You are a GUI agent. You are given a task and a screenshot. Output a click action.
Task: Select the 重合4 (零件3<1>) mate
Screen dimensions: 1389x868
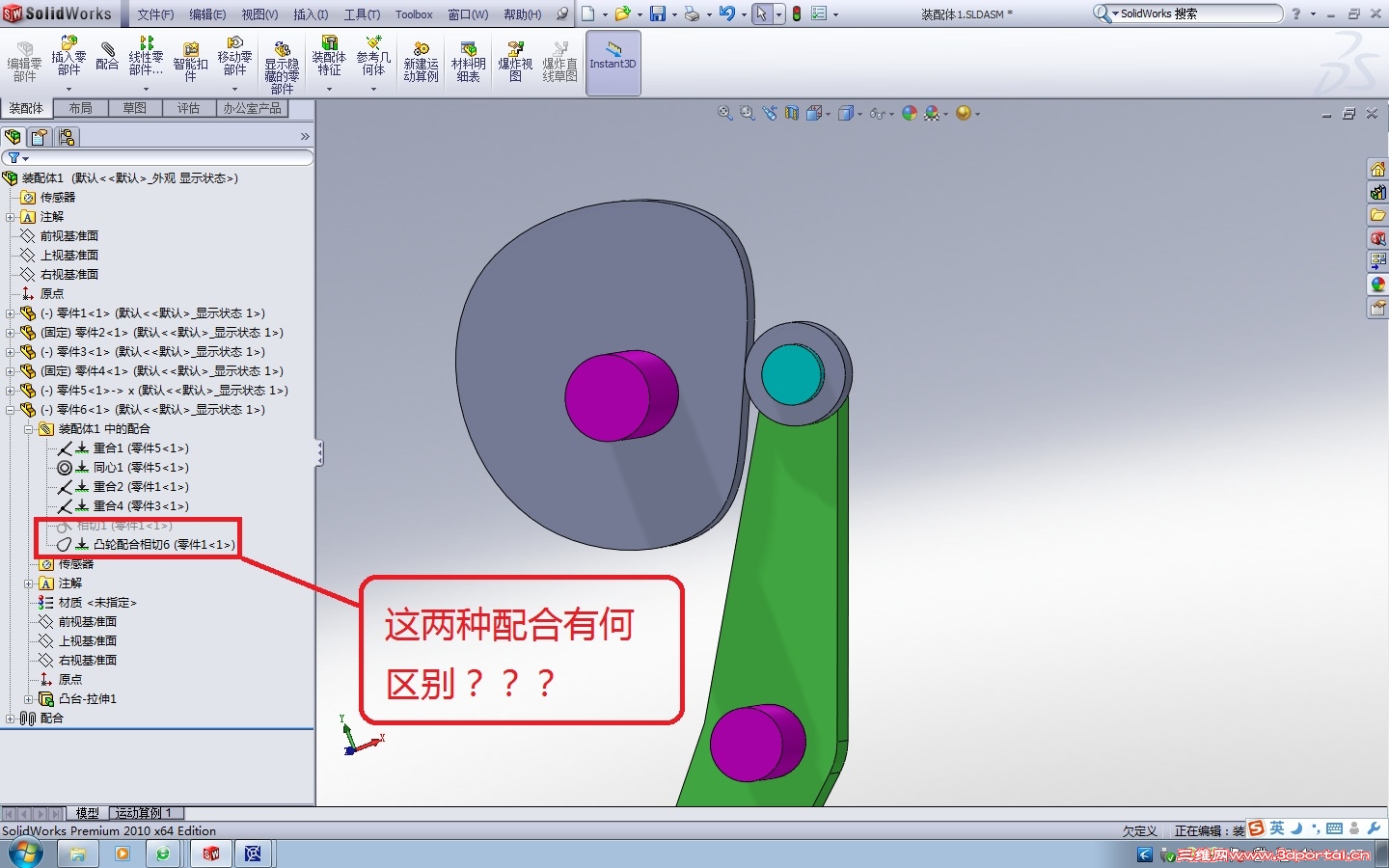pos(123,506)
